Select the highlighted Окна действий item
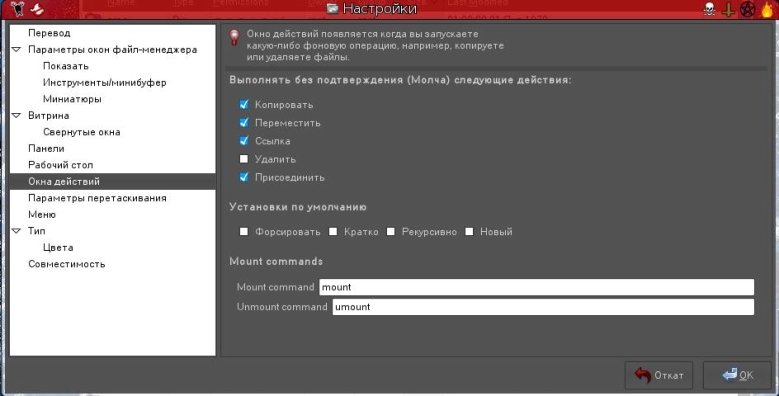Image resolution: width=779 pixels, height=396 pixels. (113, 181)
